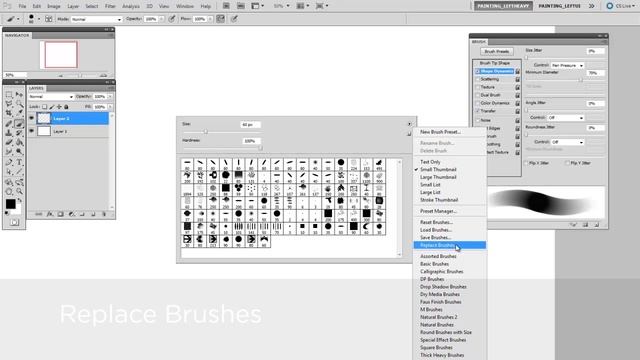Open the painting Mode dropdown in options bar
The width and height of the screenshot is (640, 360).
click(x=96, y=19)
